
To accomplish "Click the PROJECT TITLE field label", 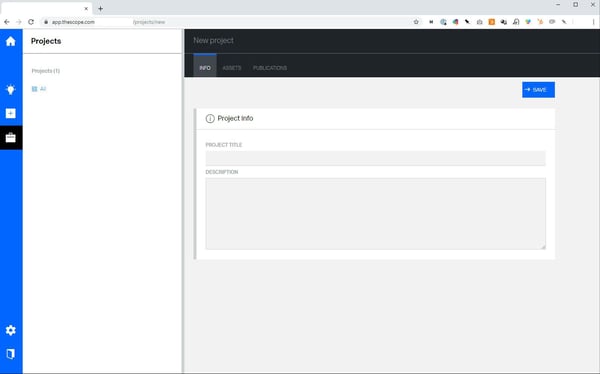I will (223, 145).
